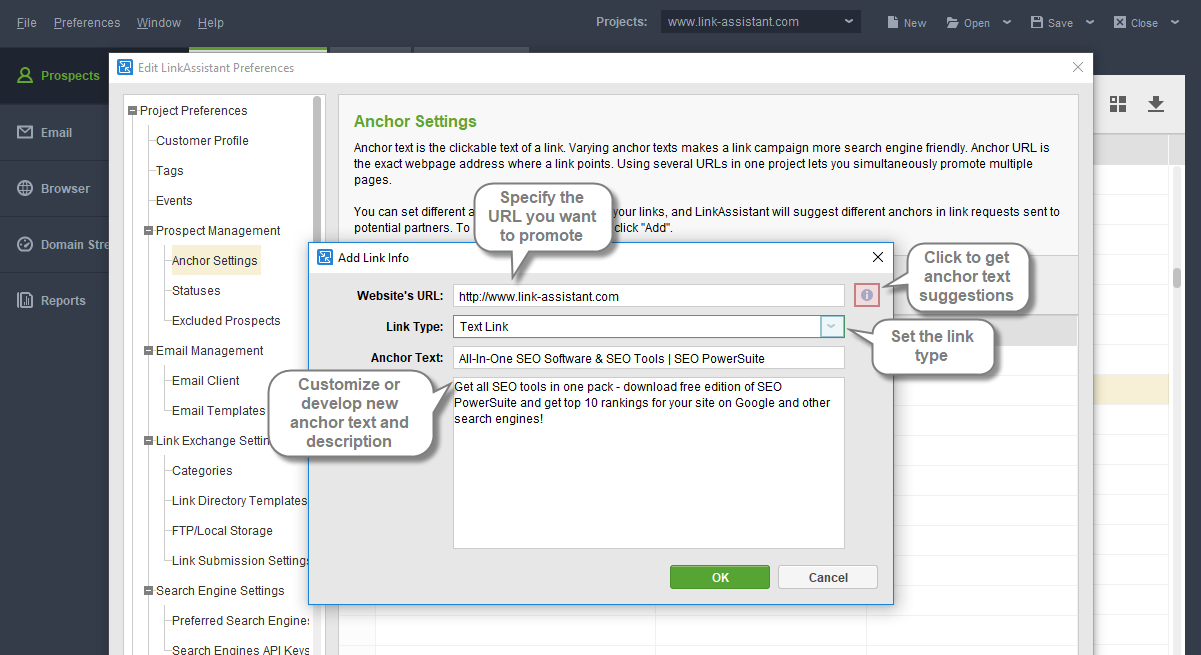Click the Save project toolbar button
Viewport: 1201px width, 655px height.
pos(1052,23)
